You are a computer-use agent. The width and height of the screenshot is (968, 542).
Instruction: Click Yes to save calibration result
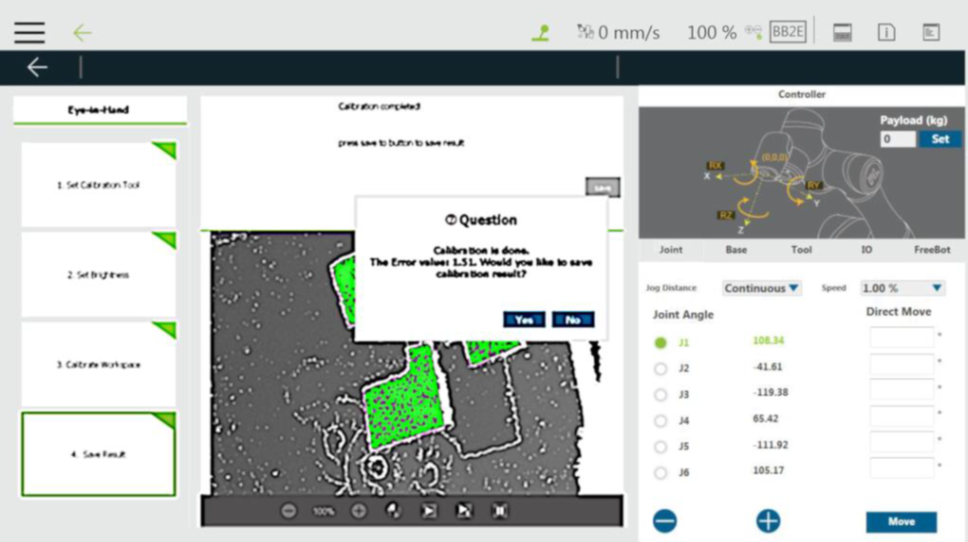[524, 320]
